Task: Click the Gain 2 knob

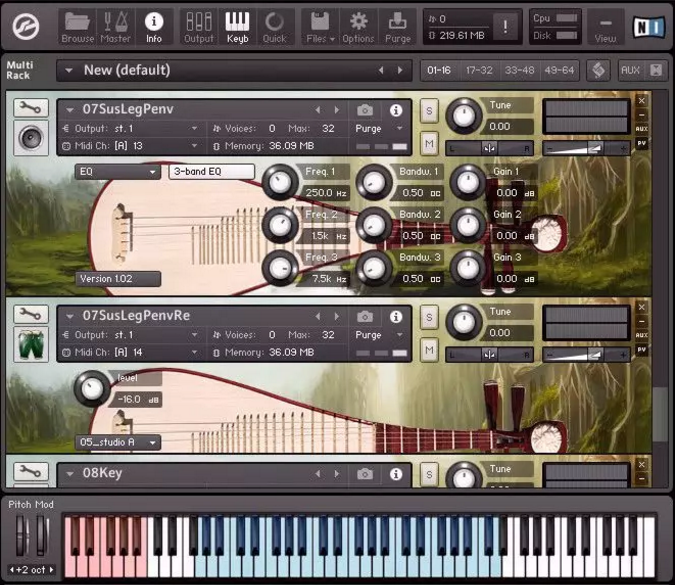Action: coord(468,225)
